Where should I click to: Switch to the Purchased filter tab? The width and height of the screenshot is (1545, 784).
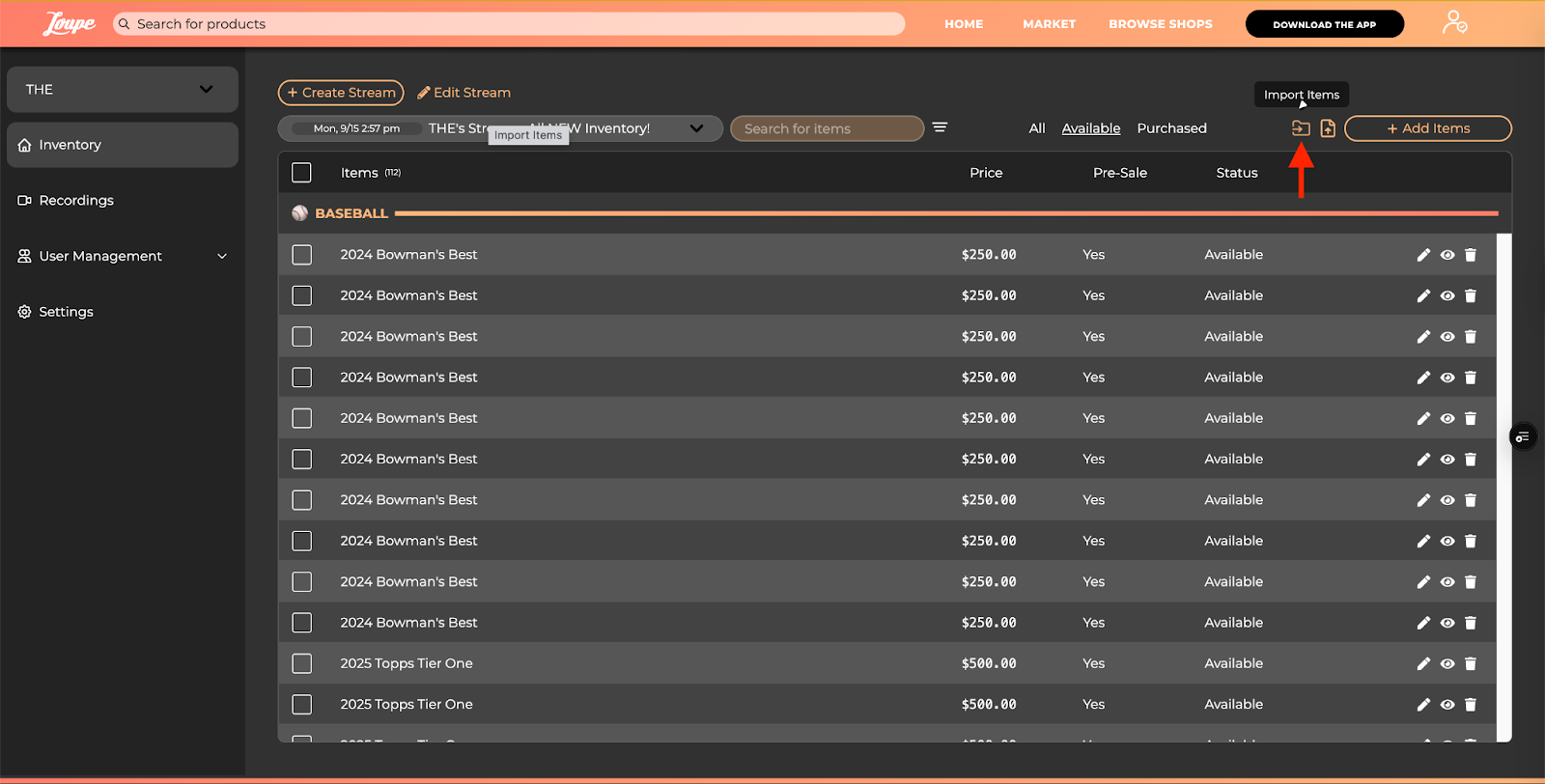[x=1171, y=128]
